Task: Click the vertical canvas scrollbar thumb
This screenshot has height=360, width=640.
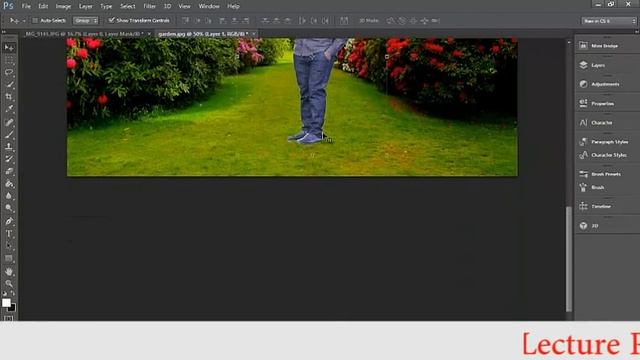Action: [569, 260]
